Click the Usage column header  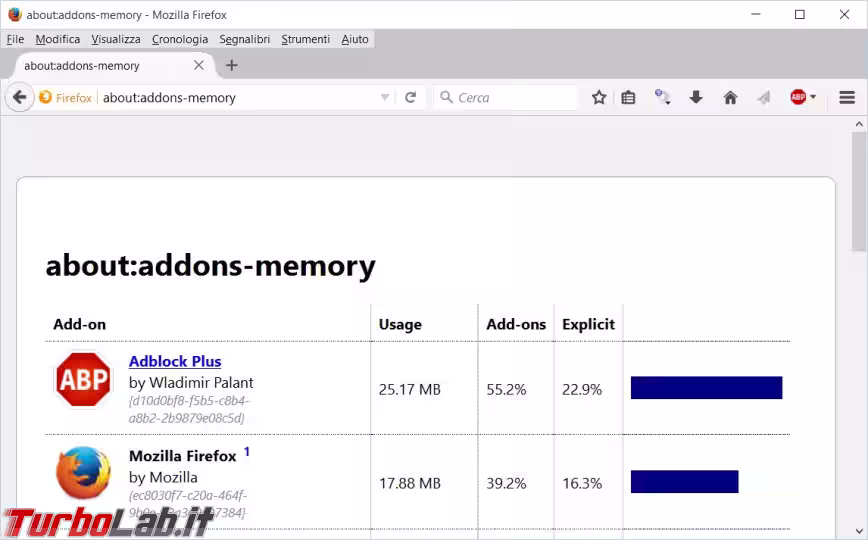click(x=400, y=325)
